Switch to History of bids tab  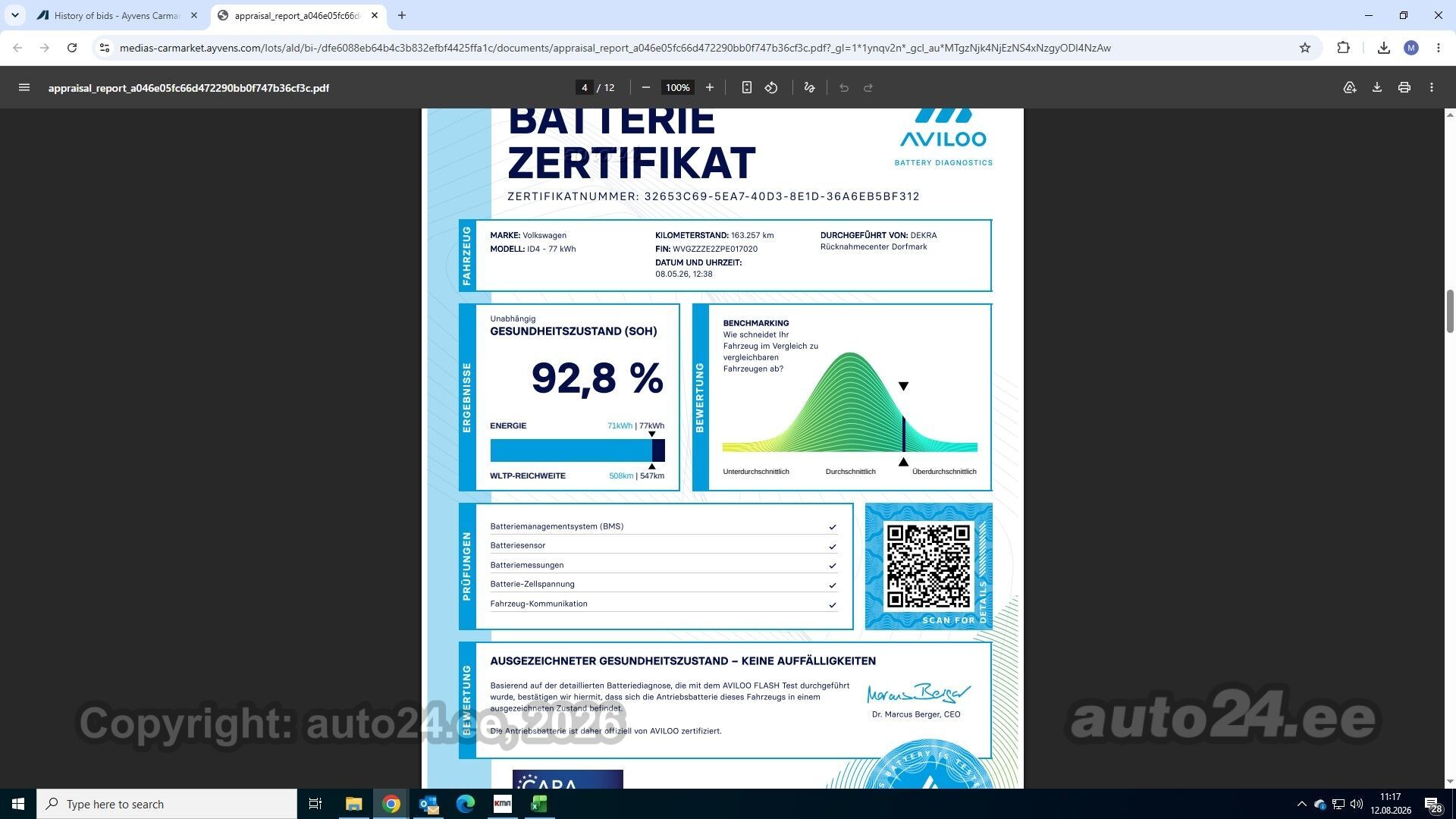click(118, 15)
